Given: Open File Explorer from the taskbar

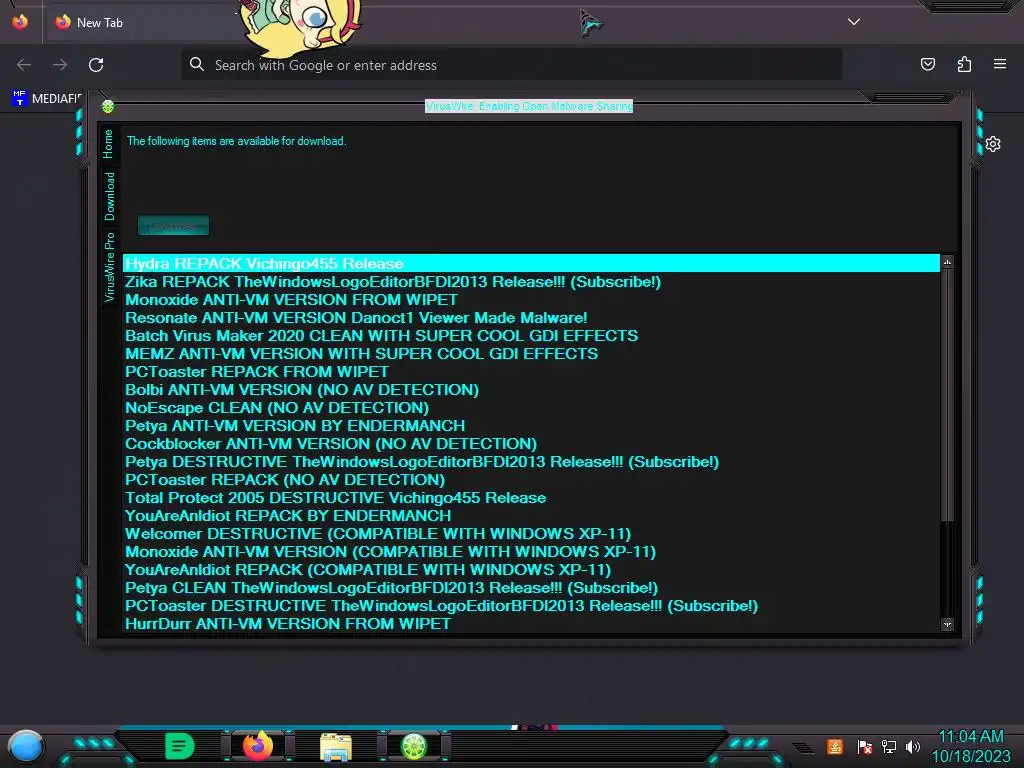Looking at the screenshot, I should pos(336,747).
